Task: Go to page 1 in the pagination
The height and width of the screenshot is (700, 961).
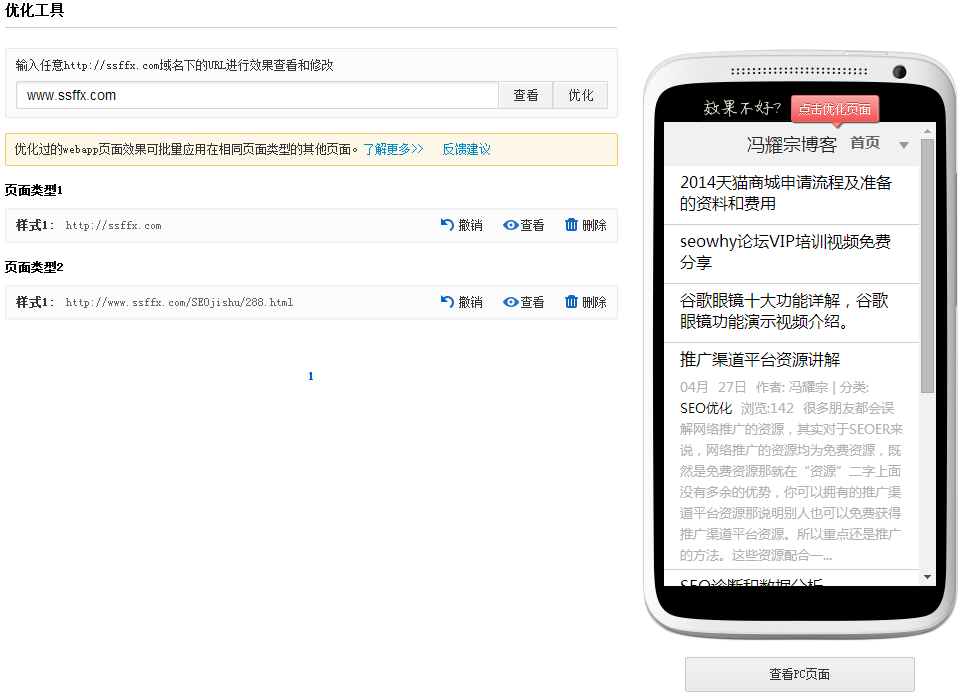Action: tap(311, 376)
